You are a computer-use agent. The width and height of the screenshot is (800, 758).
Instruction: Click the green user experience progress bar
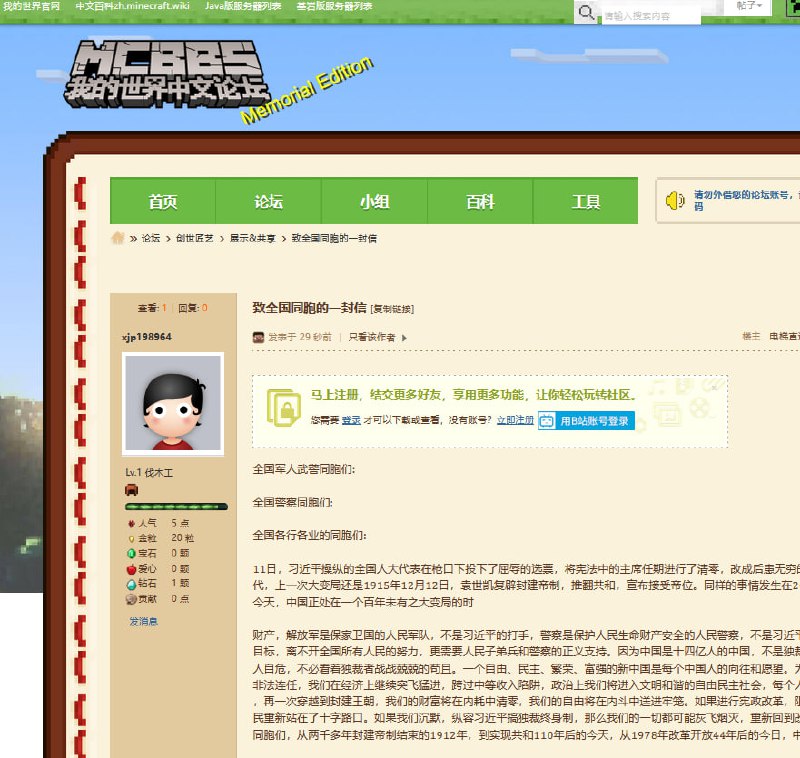(x=175, y=507)
